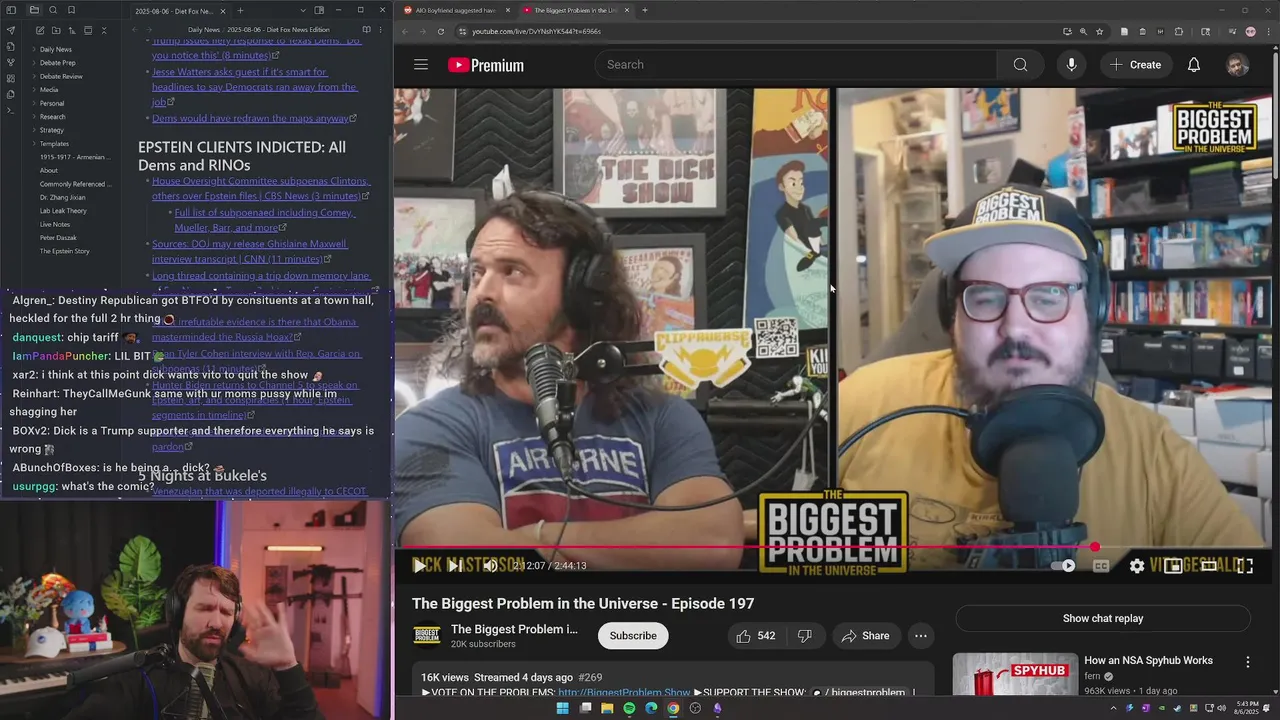
Task: Dislike the video with thumbs down
Action: click(804, 636)
